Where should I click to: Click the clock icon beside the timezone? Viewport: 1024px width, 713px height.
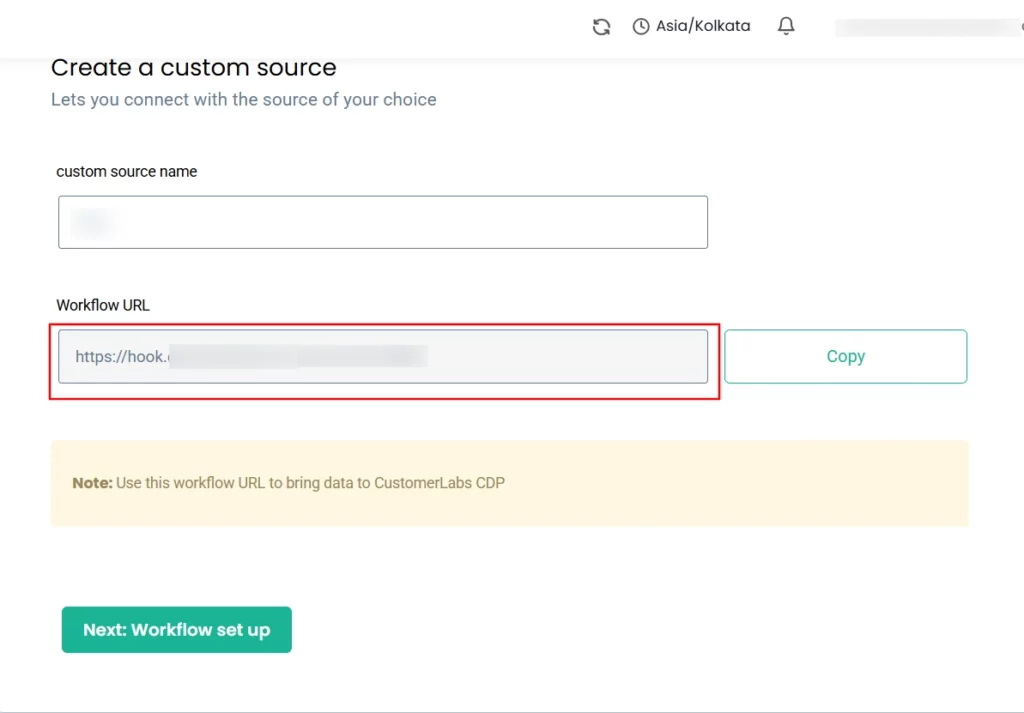click(x=640, y=26)
